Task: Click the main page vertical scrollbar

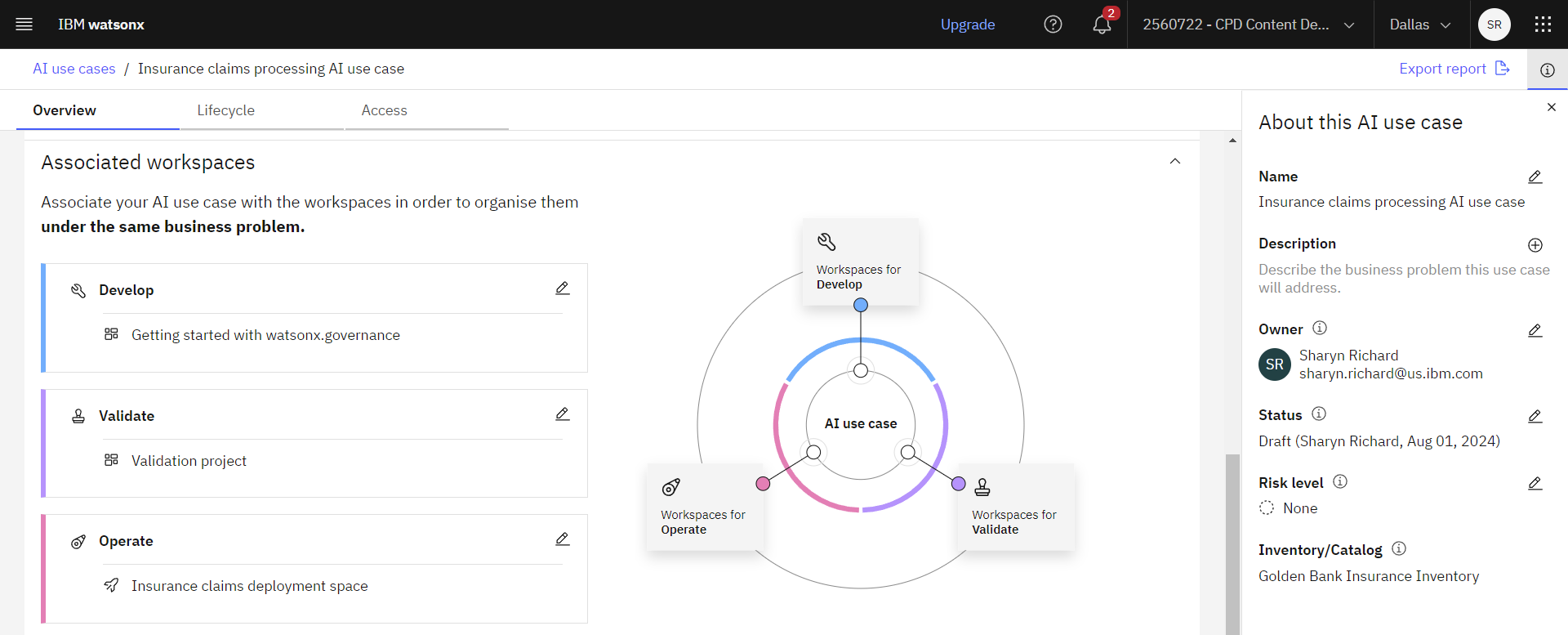Action: 1232,543
